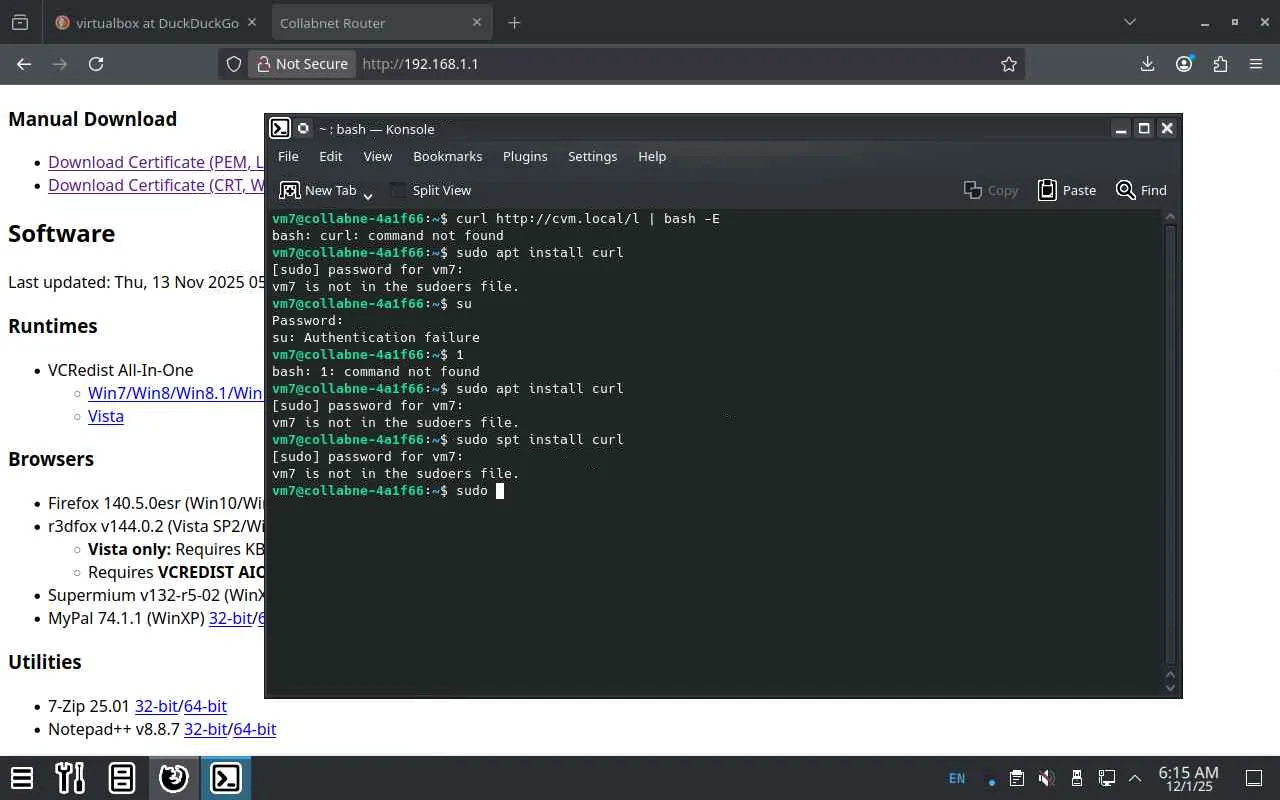Screen dimensions: 1280x800
Task: Open the Konsole File menu
Action: point(288,156)
